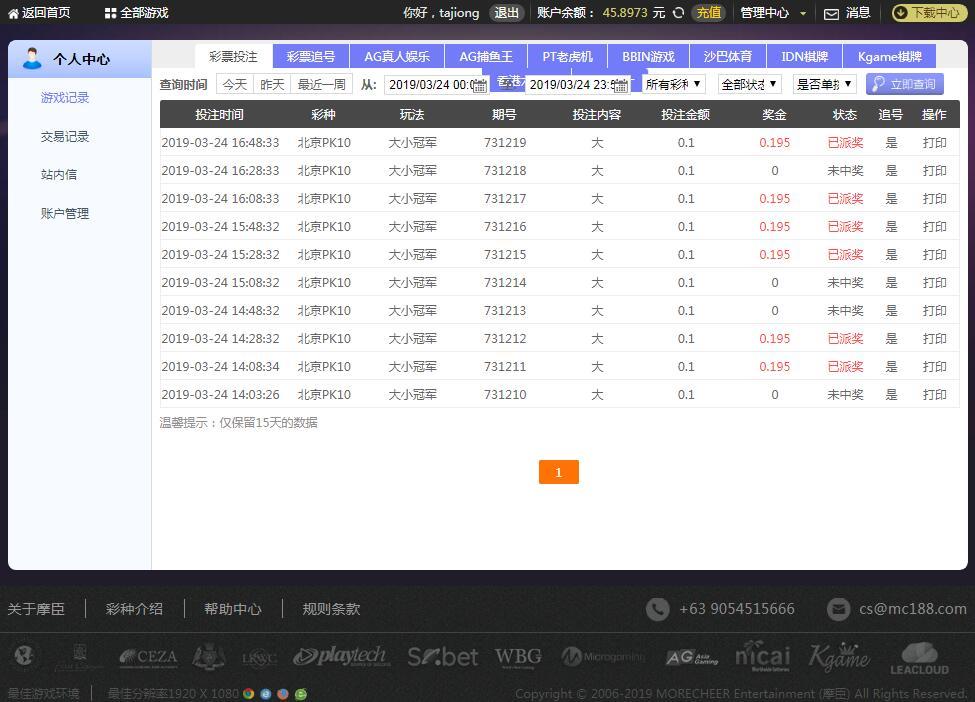The width and height of the screenshot is (975, 702).
Task: Select the 昨天 time filter
Action: click(x=272, y=84)
